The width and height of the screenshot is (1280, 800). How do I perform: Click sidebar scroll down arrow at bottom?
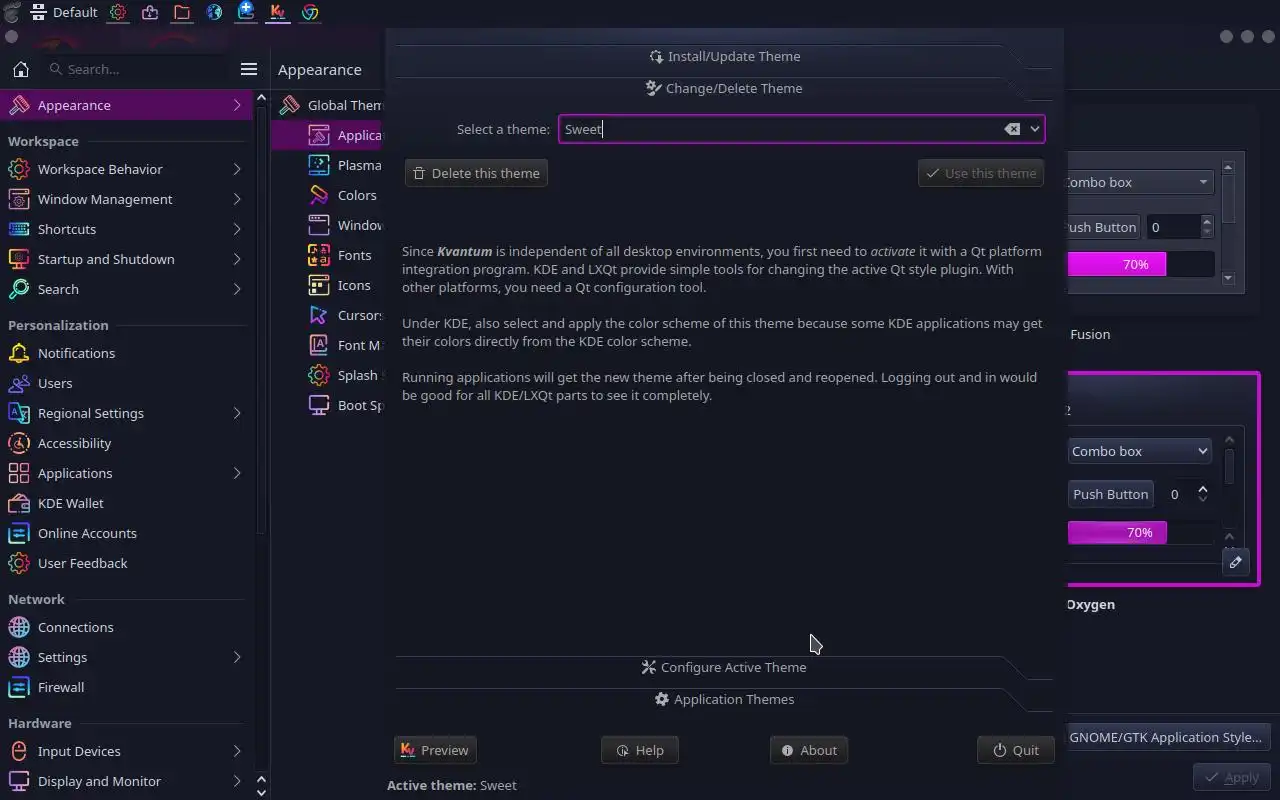click(261, 792)
